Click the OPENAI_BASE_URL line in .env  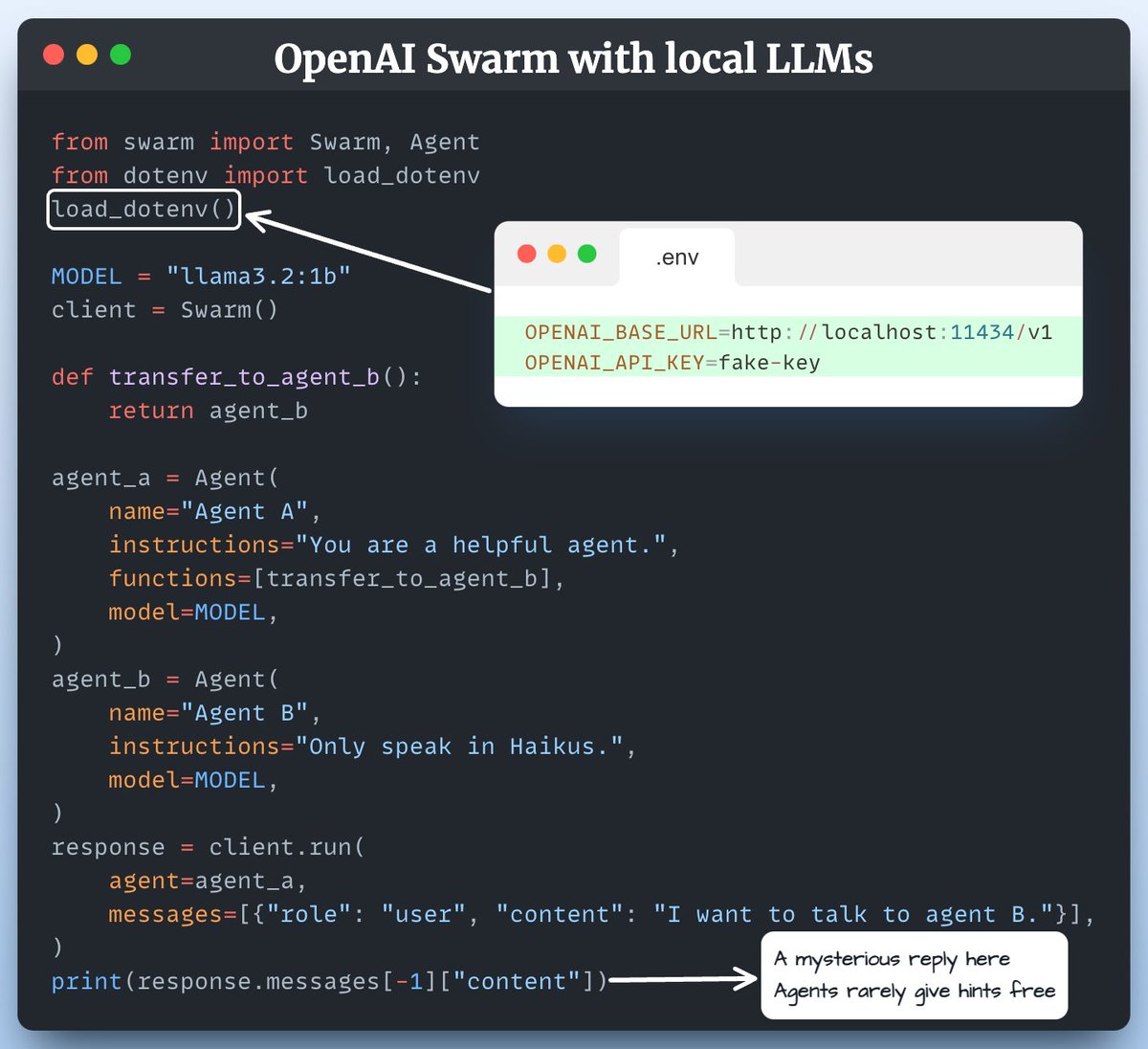(788, 332)
